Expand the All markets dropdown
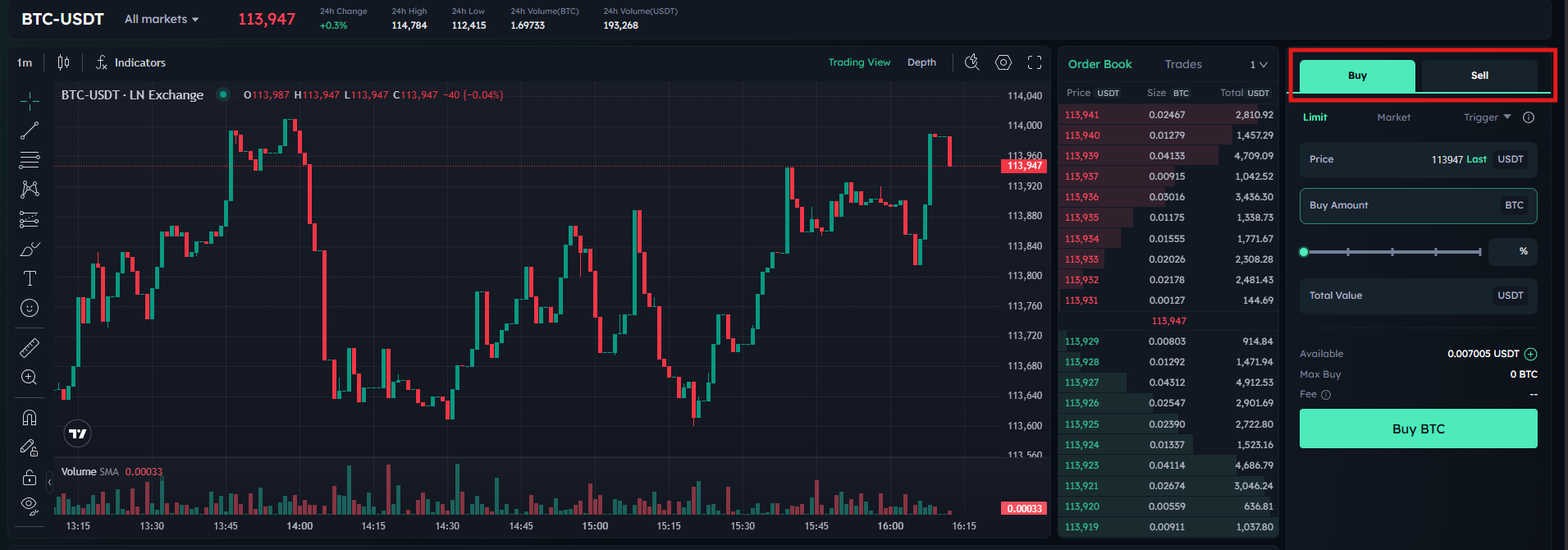This screenshot has width=1568, height=550. click(x=162, y=19)
